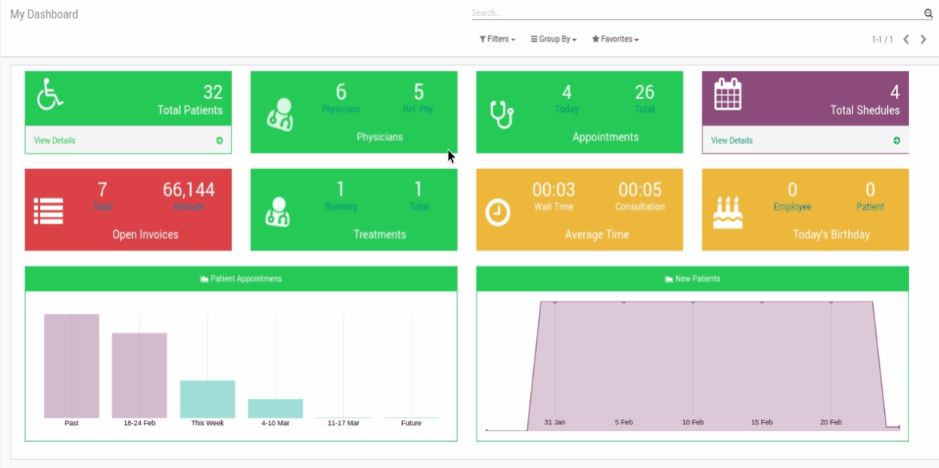Click the 00:03 Wait Time value
Screen dimensions: 939x468
[554, 189]
